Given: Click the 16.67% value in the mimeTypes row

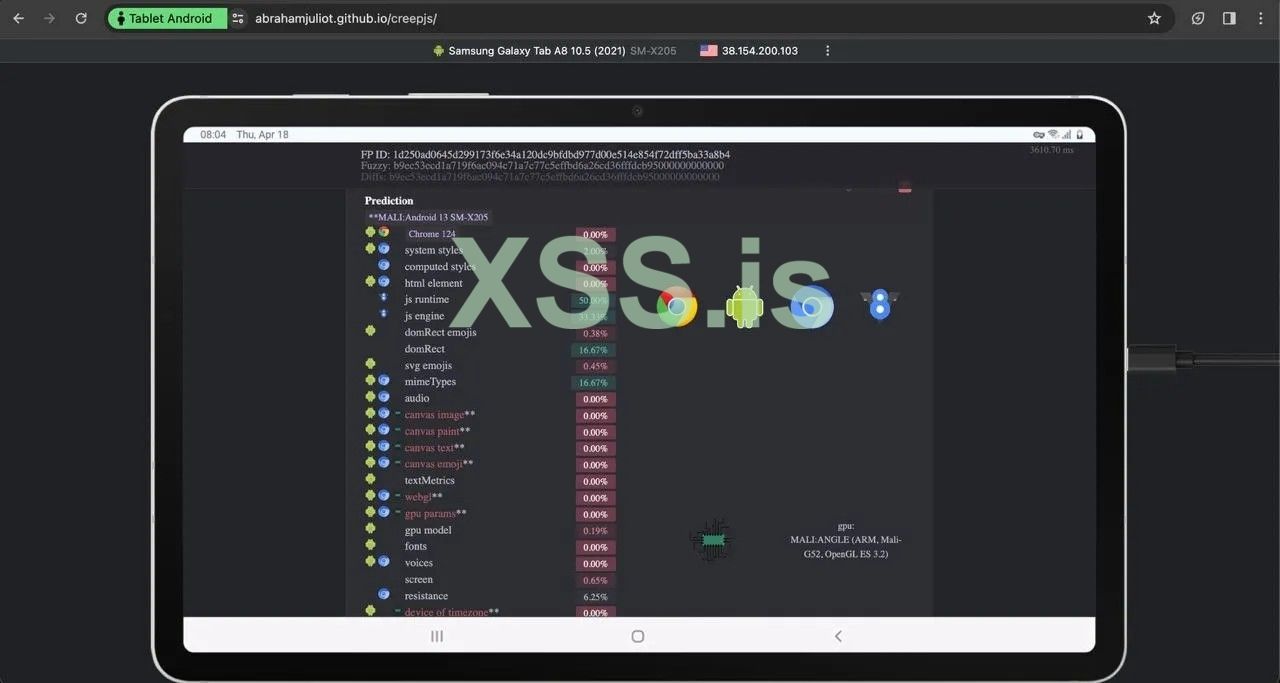Looking at the screenshot, I should pos(593,383).
